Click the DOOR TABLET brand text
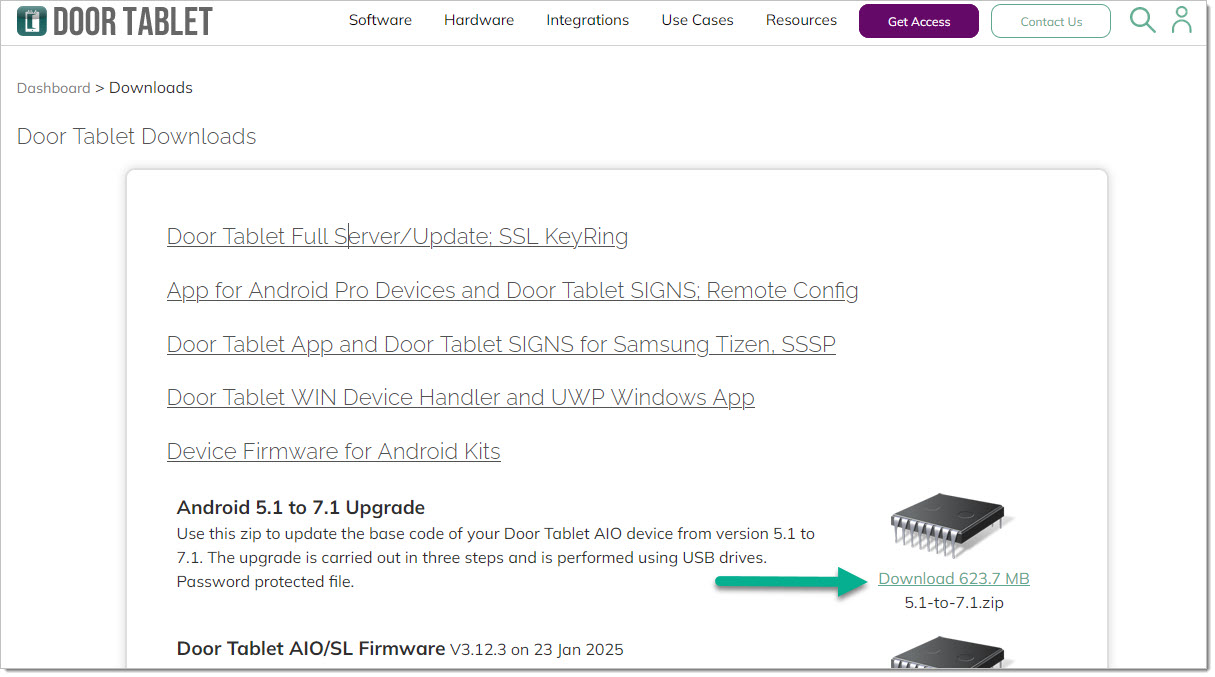 (132, 21)
